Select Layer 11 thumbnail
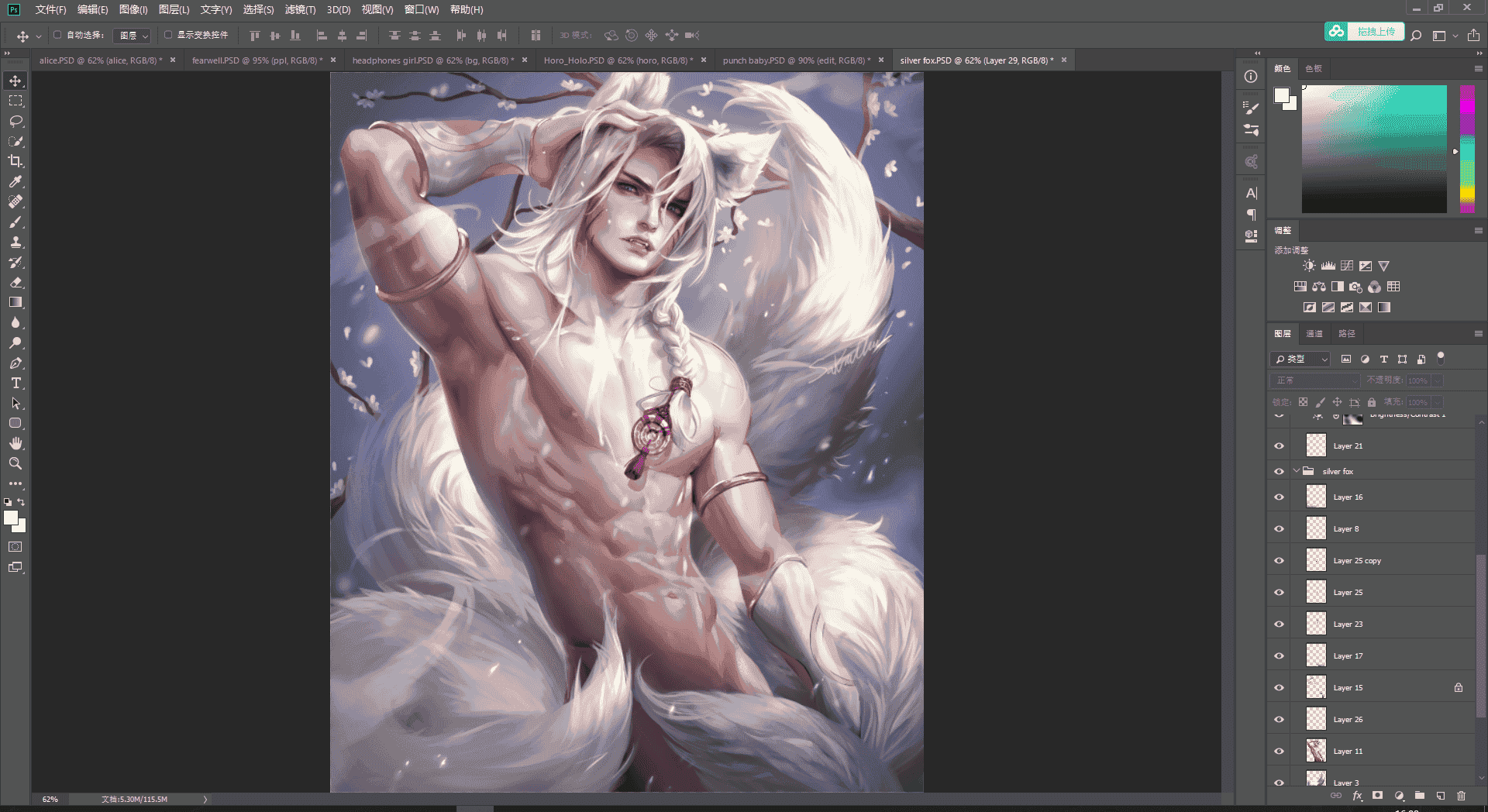Screen dimensions: 1488x812 [1316, 751]
